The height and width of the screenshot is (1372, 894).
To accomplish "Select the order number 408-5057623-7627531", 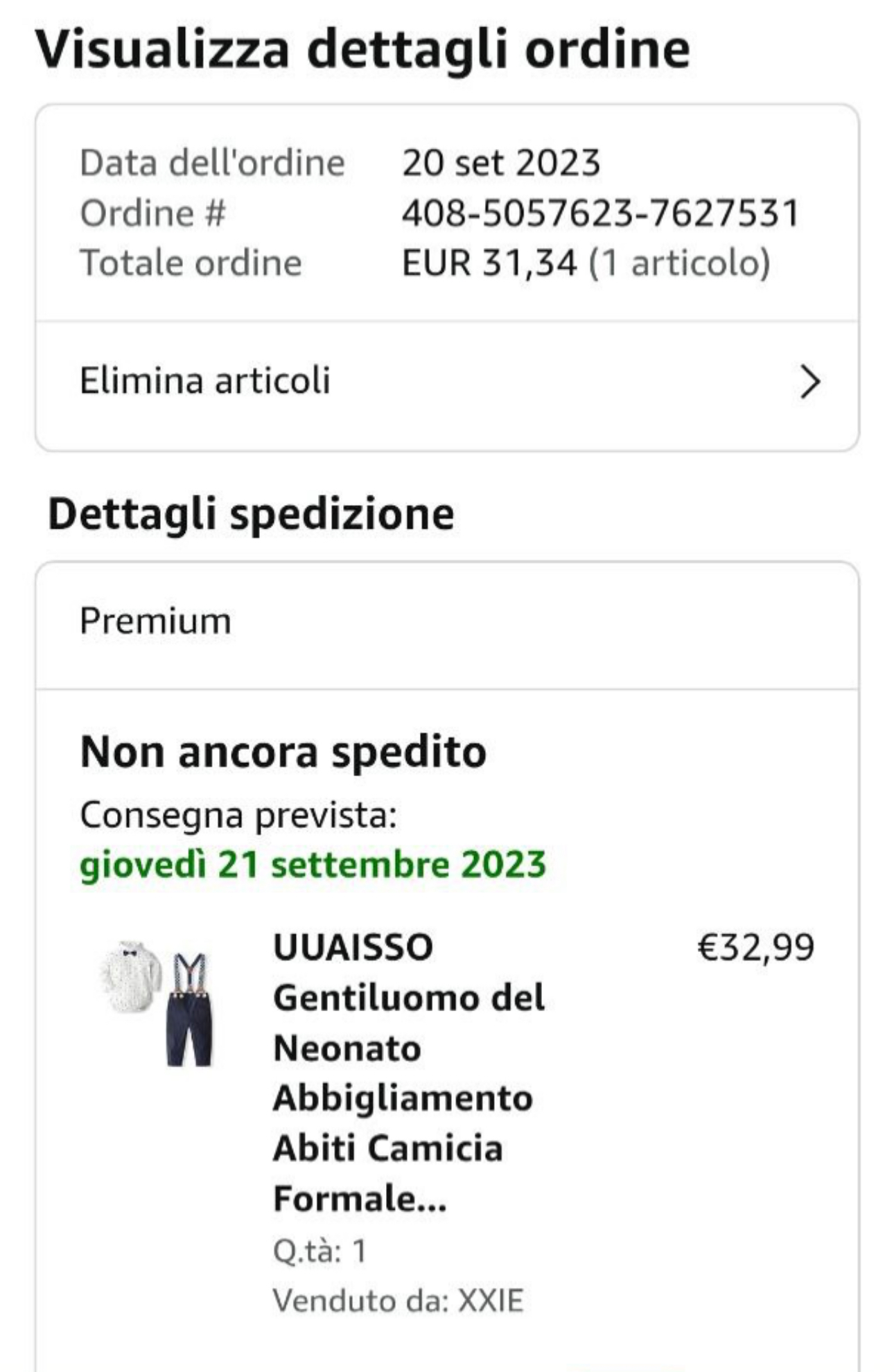I will pos(601,213).
